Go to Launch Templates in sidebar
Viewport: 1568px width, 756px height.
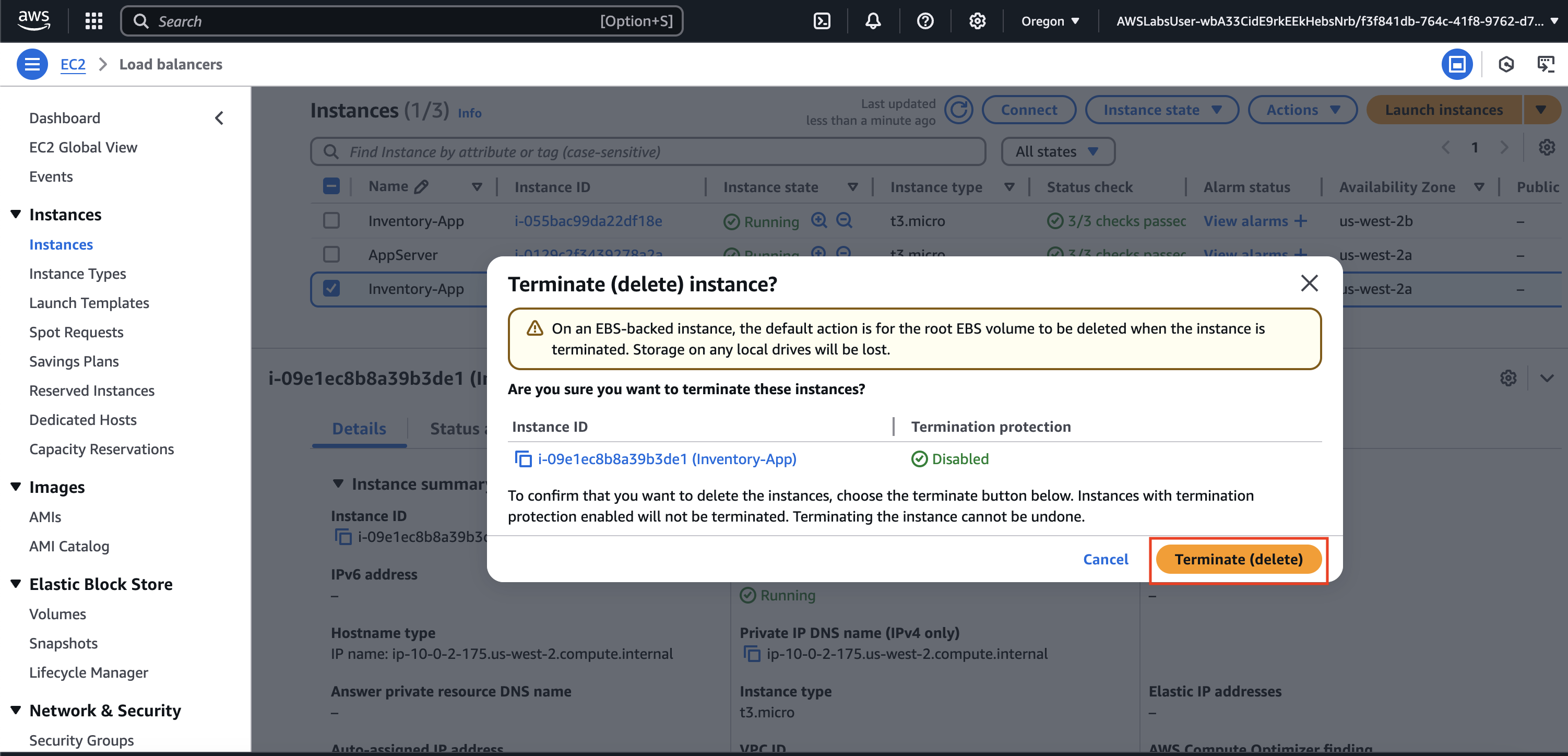89,302
